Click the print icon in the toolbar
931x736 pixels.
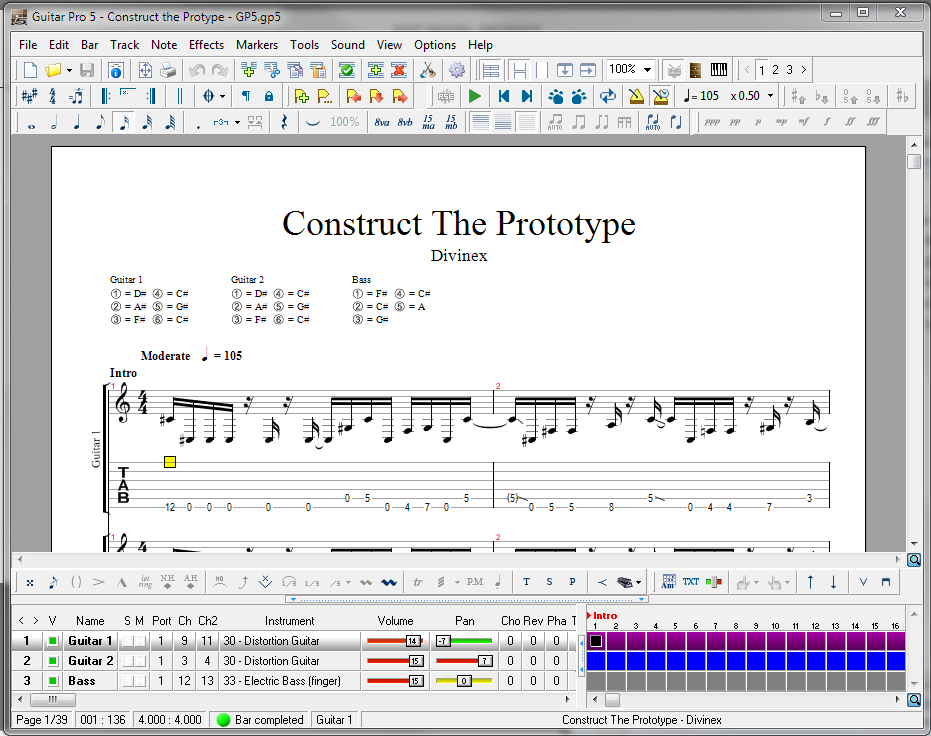pyautogui.click(x=168, y=70)
